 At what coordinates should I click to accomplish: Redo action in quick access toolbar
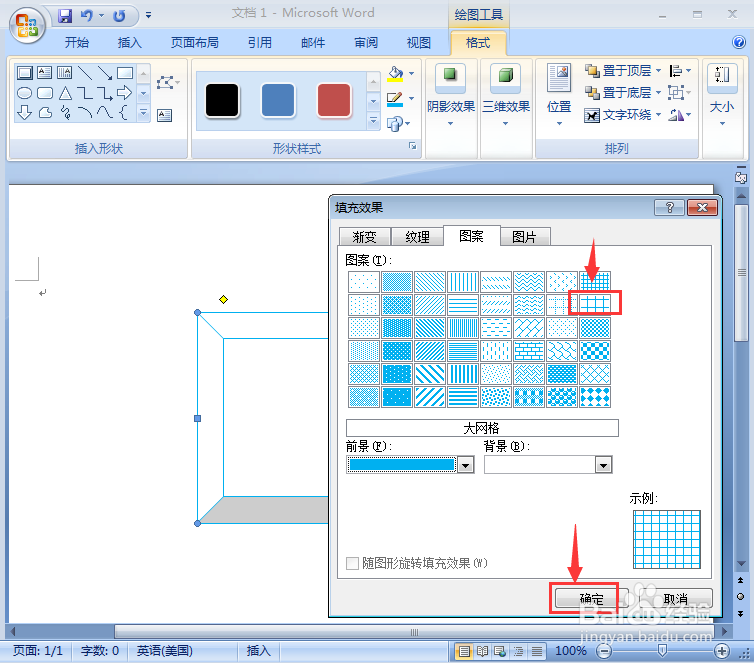click(119, 16)
